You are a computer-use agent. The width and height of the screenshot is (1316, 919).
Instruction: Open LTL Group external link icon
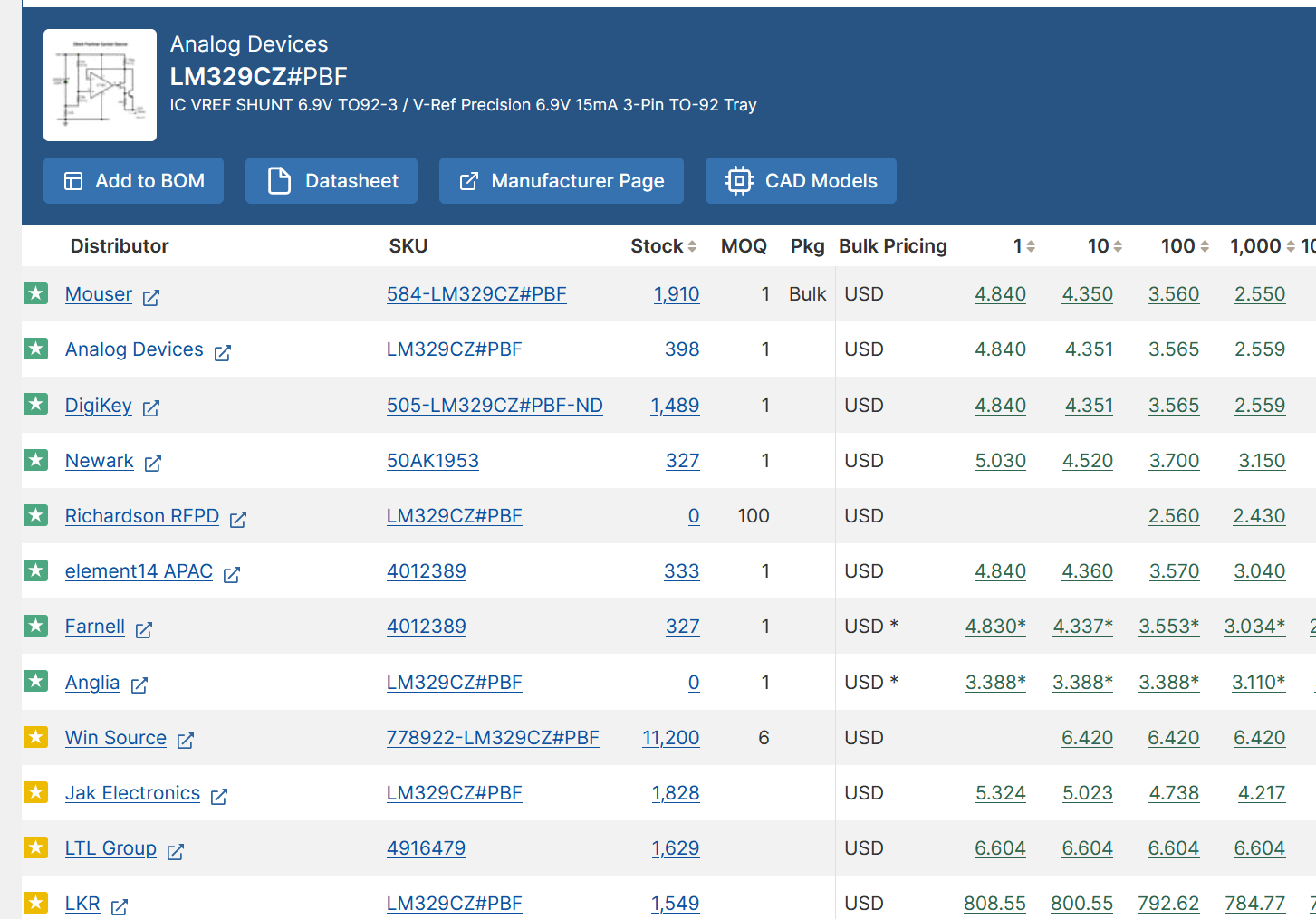176,851
